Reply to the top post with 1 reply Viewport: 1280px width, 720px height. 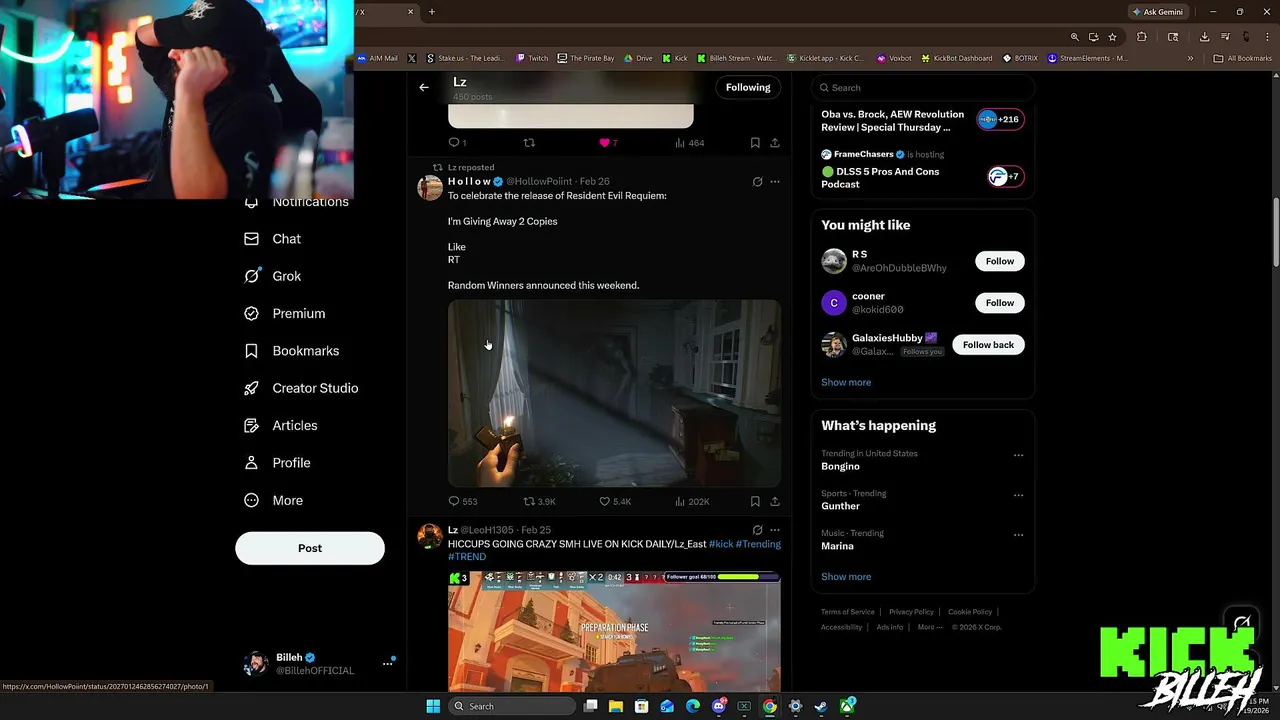pyautogui.click(x=457, y=143)
